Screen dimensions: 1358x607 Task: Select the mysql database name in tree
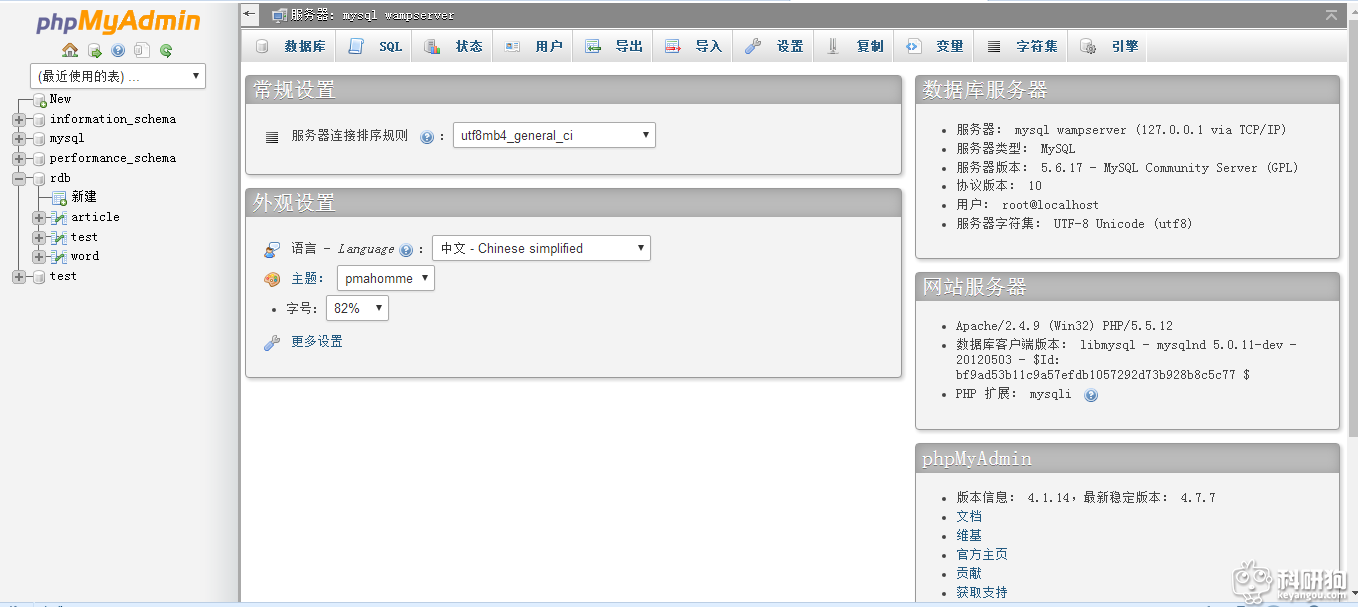click(67, 138)
